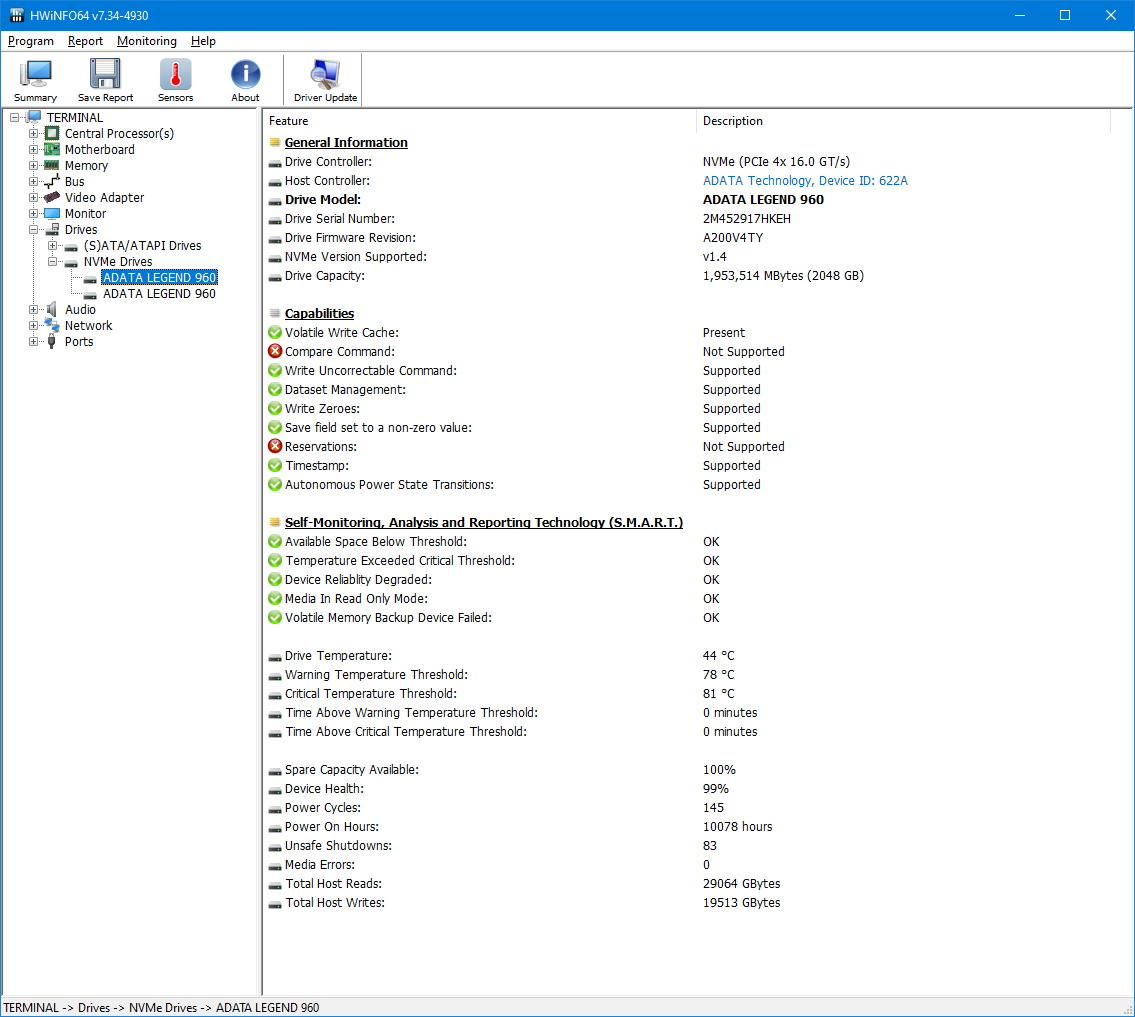Screen dimensions: 1135x1017
Task: Launch the Driver Update tool icon
Action: [x=325, y=73]
